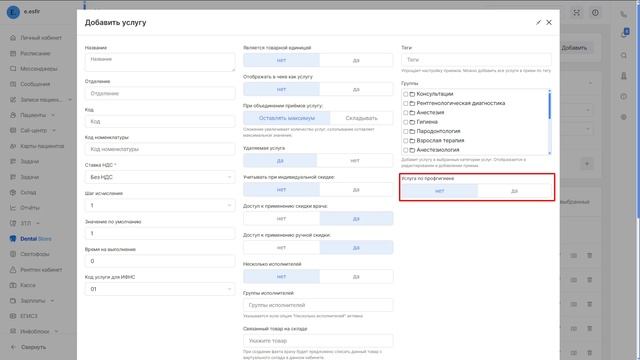
Task: Set Доступ к применению ручной скидки to нет
Action: point(282,248)
